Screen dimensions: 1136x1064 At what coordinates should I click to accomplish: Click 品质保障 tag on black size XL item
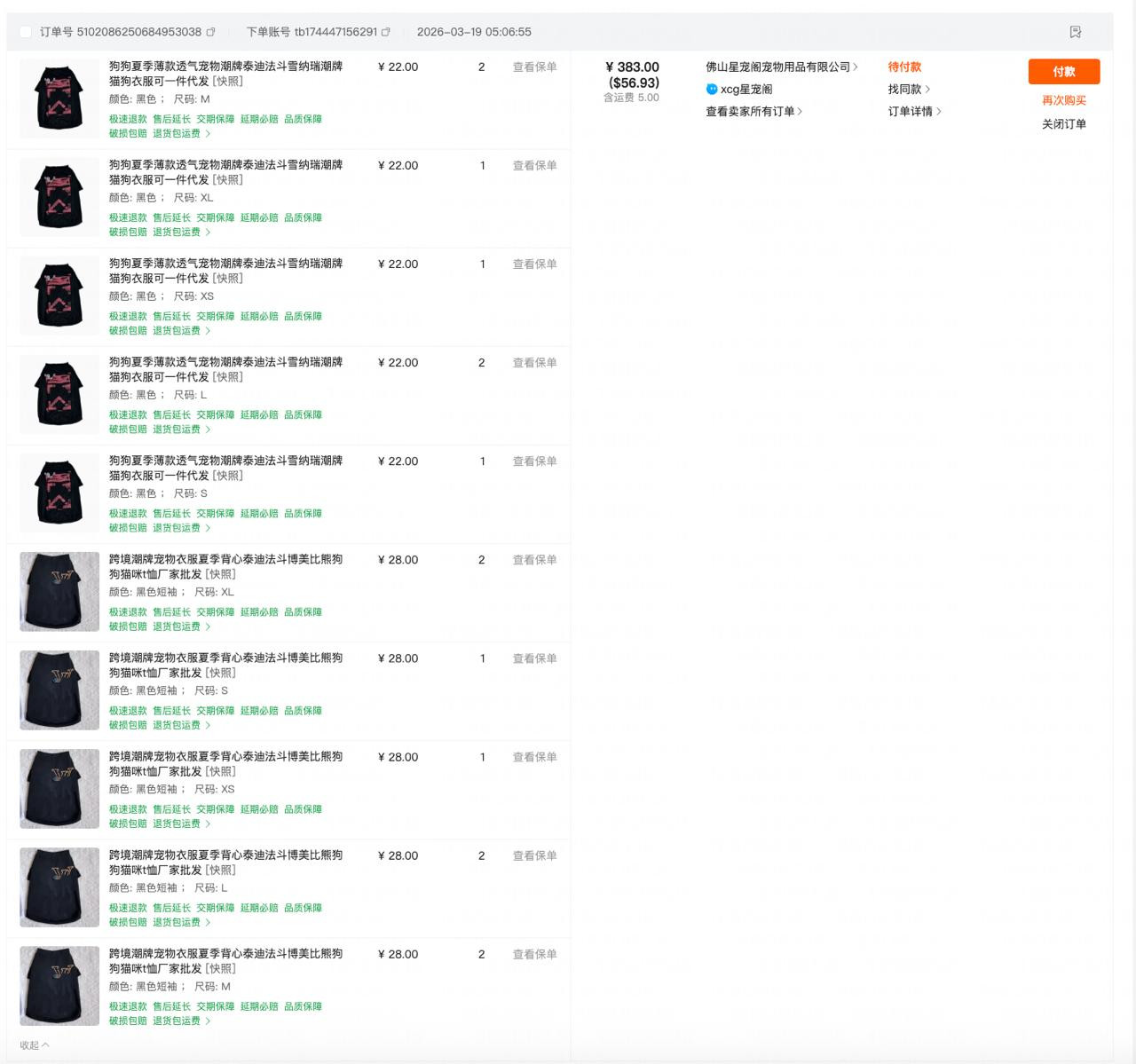303,217
